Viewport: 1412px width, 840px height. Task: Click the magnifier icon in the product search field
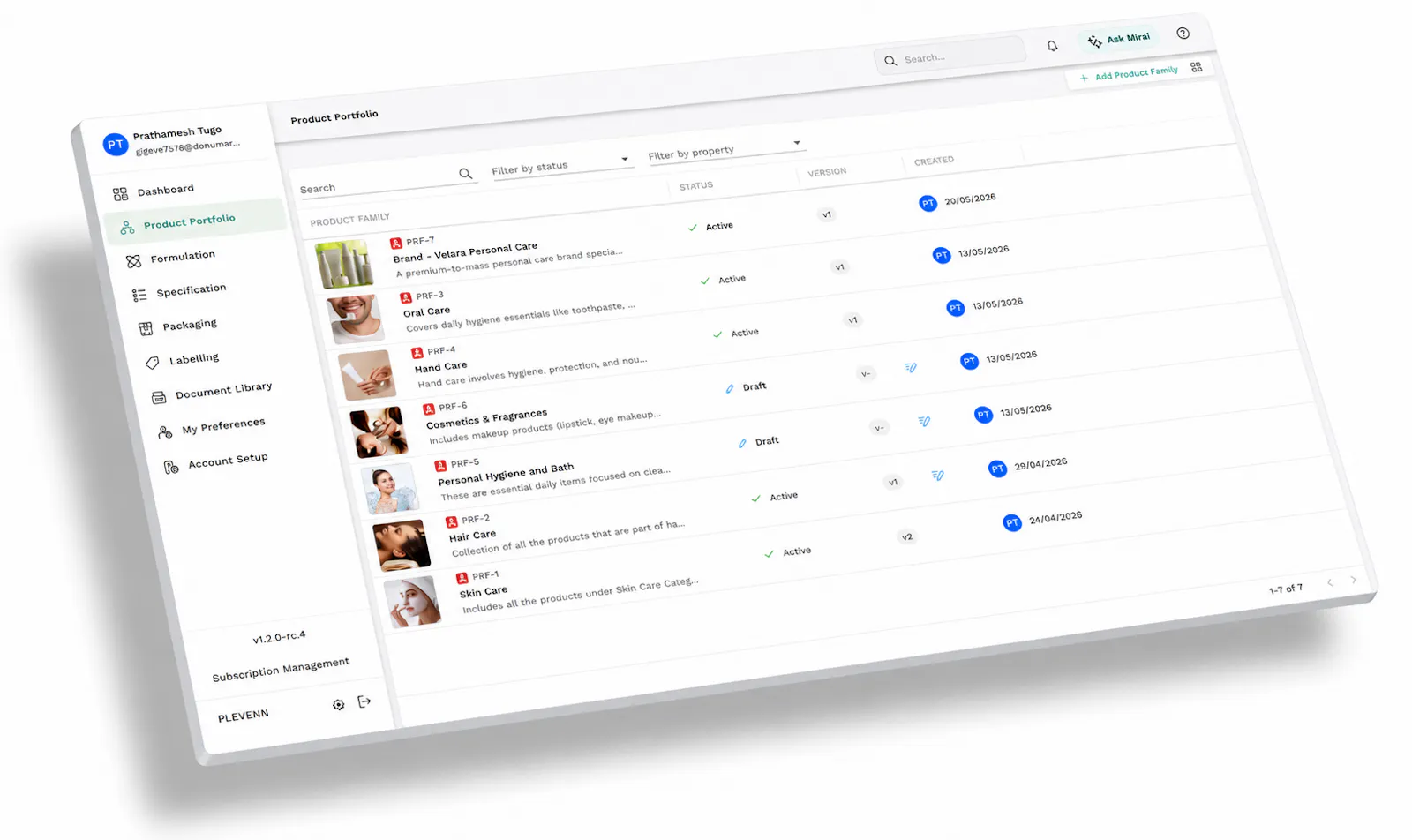pos(465,174)
